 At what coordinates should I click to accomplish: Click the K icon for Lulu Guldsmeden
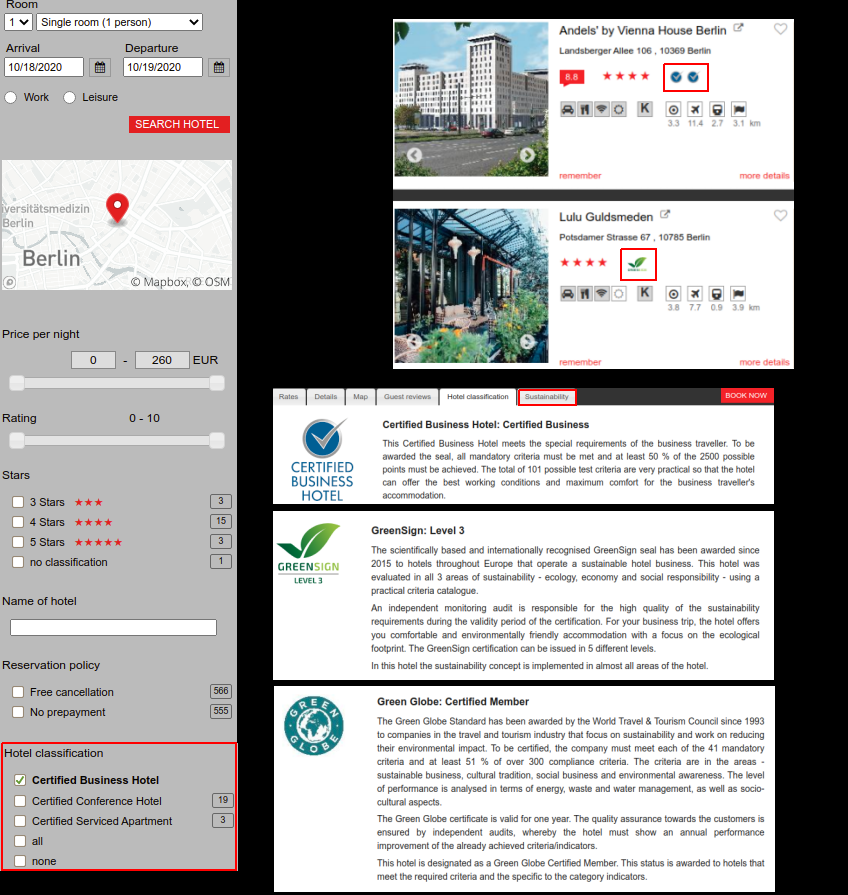coord(645,293)
